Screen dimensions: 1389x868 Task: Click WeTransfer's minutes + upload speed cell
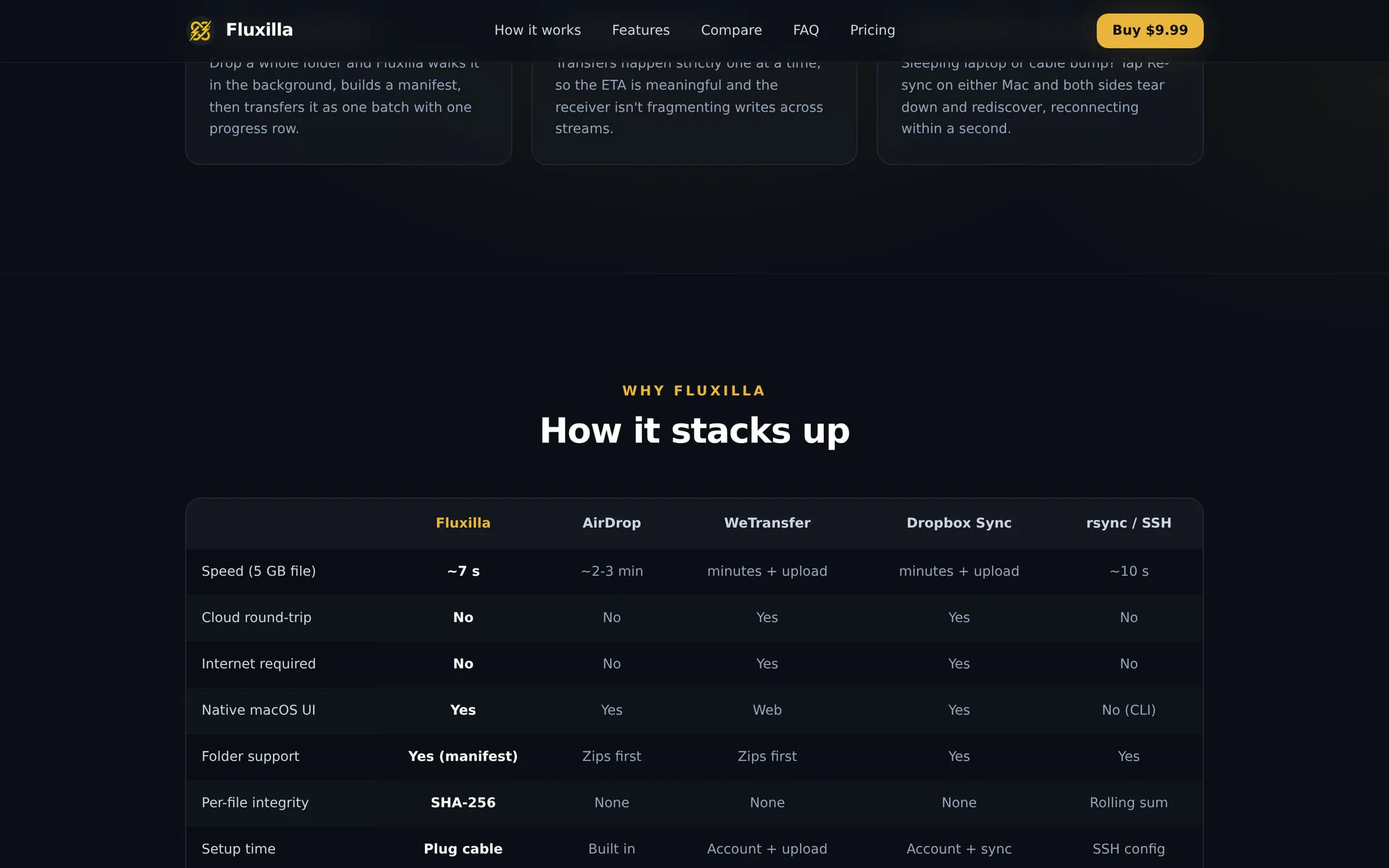click(767, 571)
